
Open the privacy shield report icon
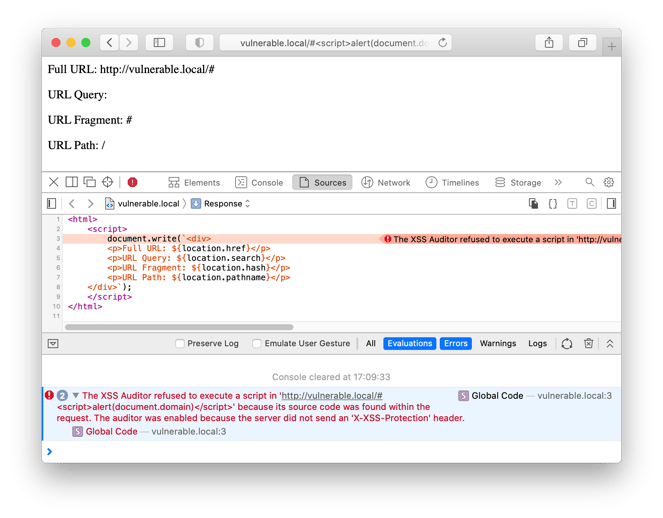coord(199,43)
